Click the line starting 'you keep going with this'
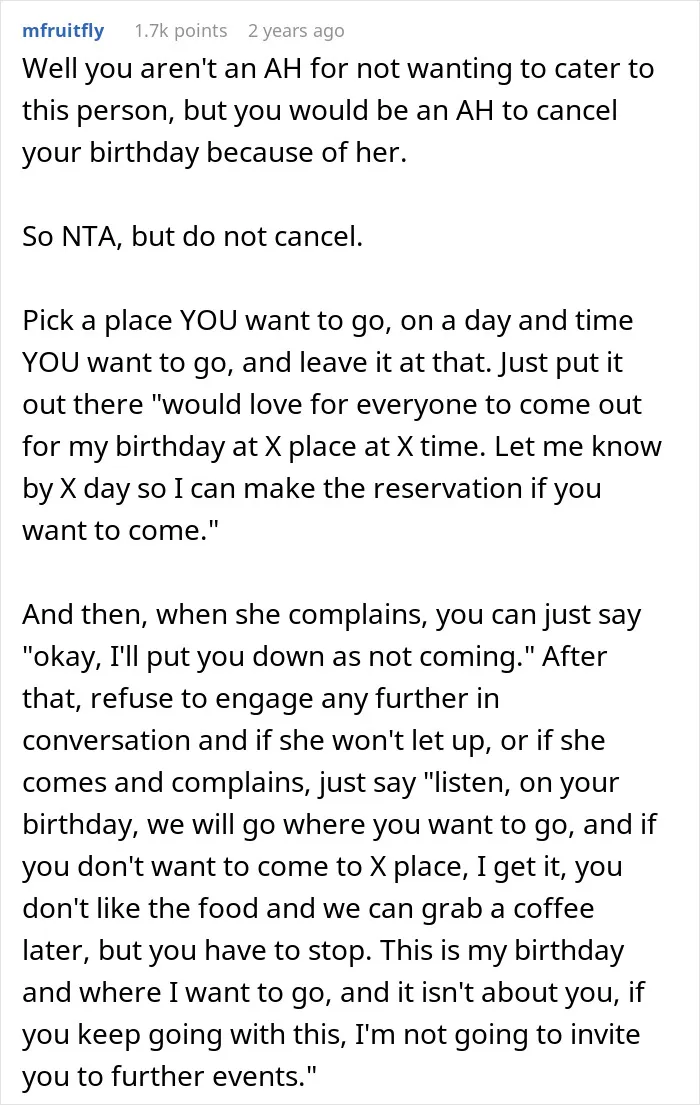The width and height of the screenshot is (700, 1105). pyautogui.click(x=331, y=1035)
